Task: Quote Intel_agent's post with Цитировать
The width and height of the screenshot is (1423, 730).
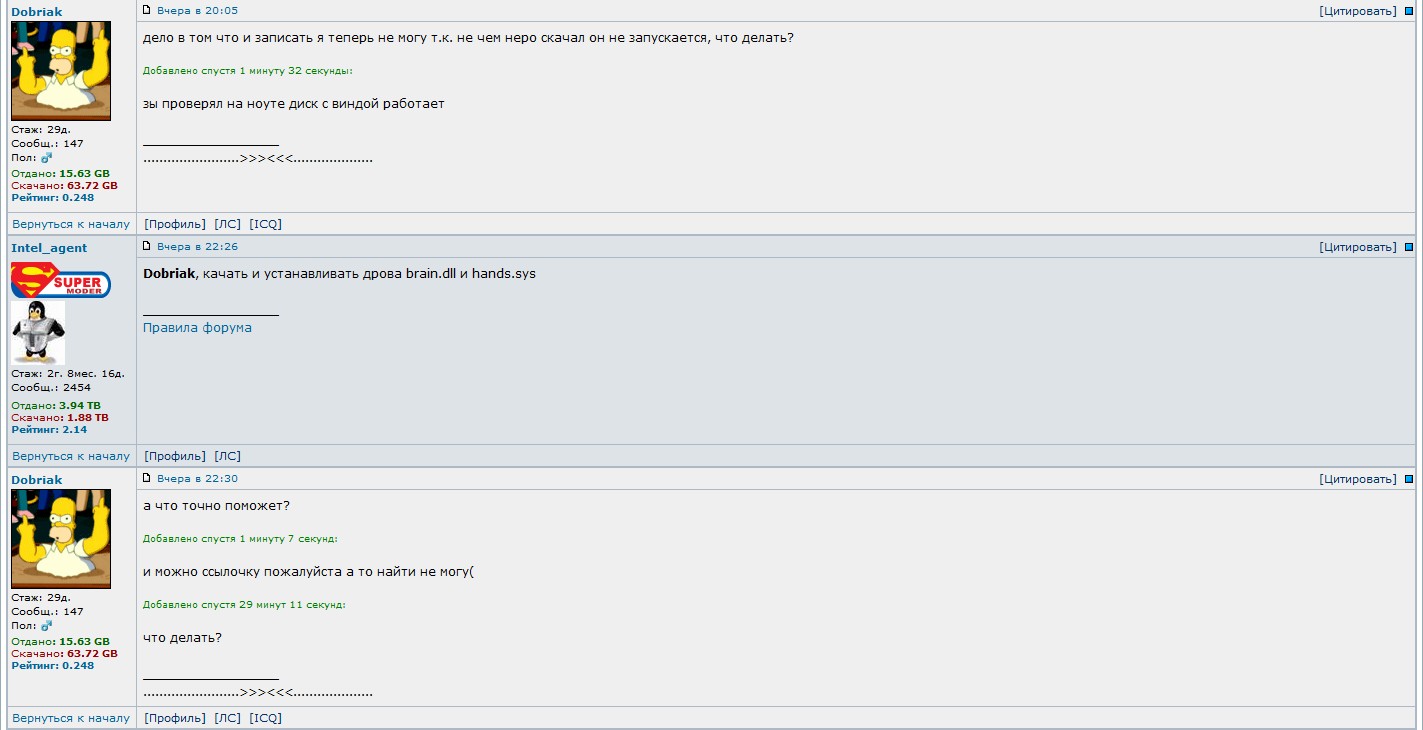Action: (x=1358, y=247)
